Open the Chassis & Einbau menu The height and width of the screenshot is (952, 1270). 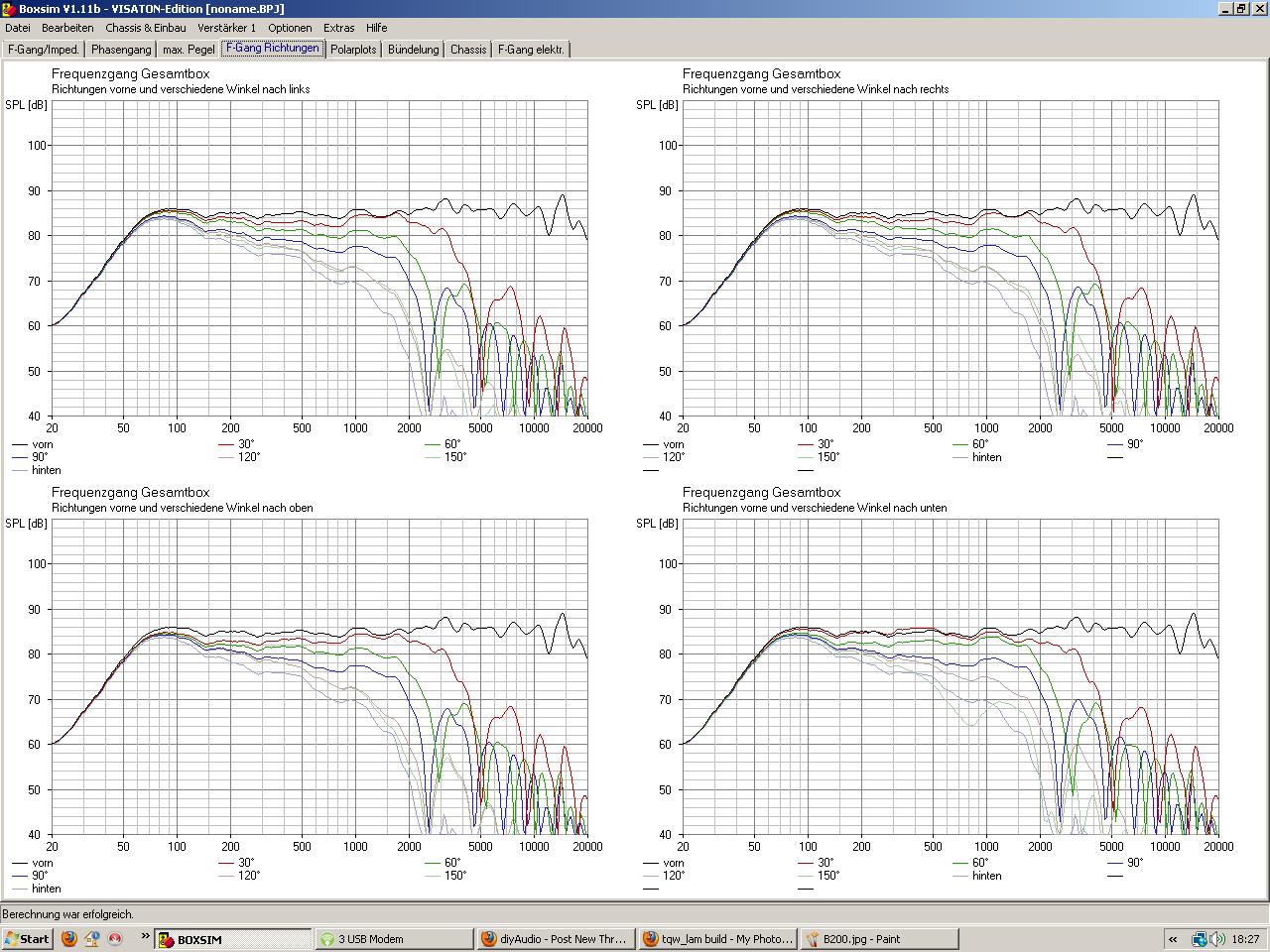[x=146, y=28]
